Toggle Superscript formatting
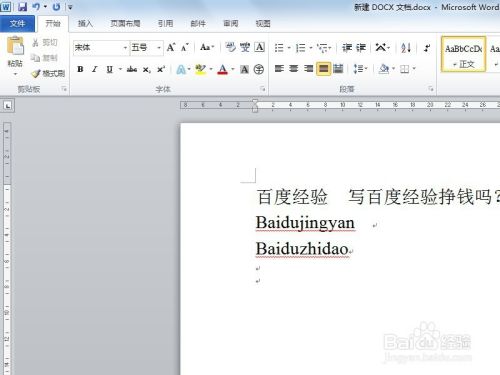This screenshot has height=375, width=500. [x=161, y=69]
